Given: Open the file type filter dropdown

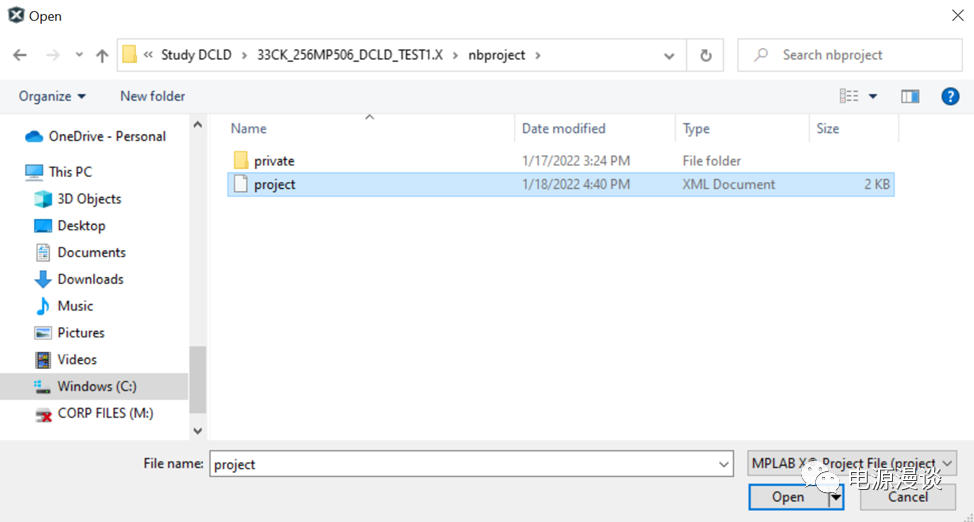Looking at the screenshot, I should (x=852, y=464).
